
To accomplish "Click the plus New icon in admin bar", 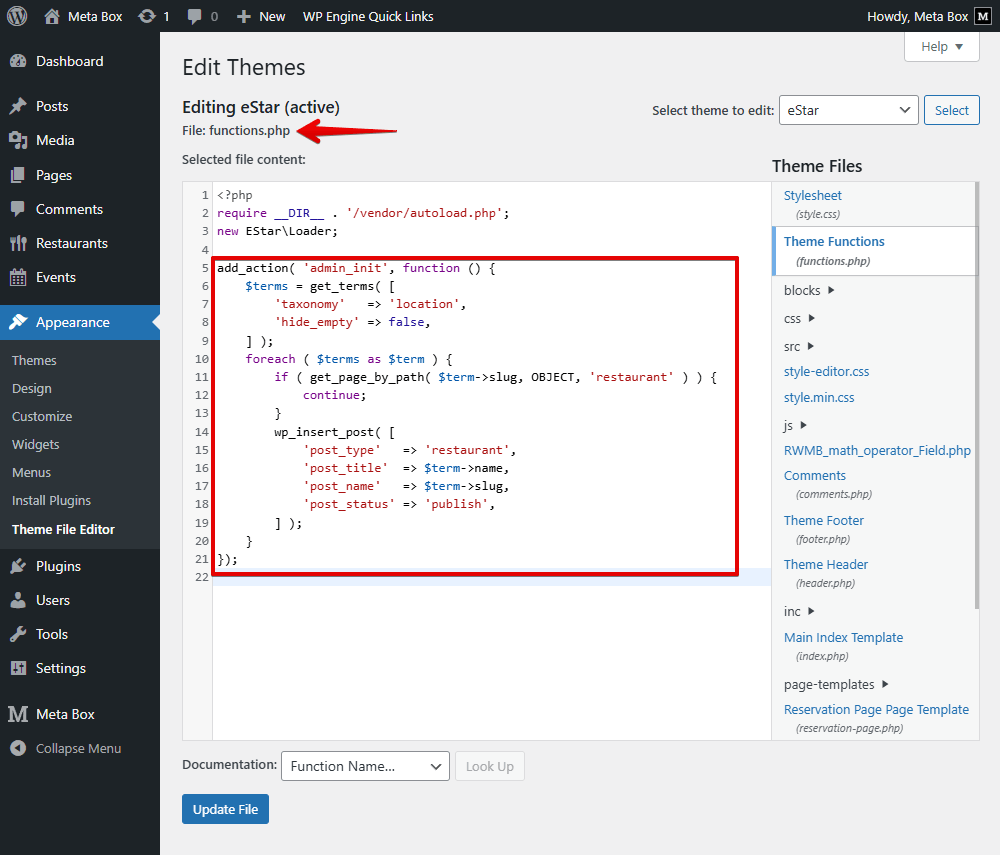I will point(244,17).
